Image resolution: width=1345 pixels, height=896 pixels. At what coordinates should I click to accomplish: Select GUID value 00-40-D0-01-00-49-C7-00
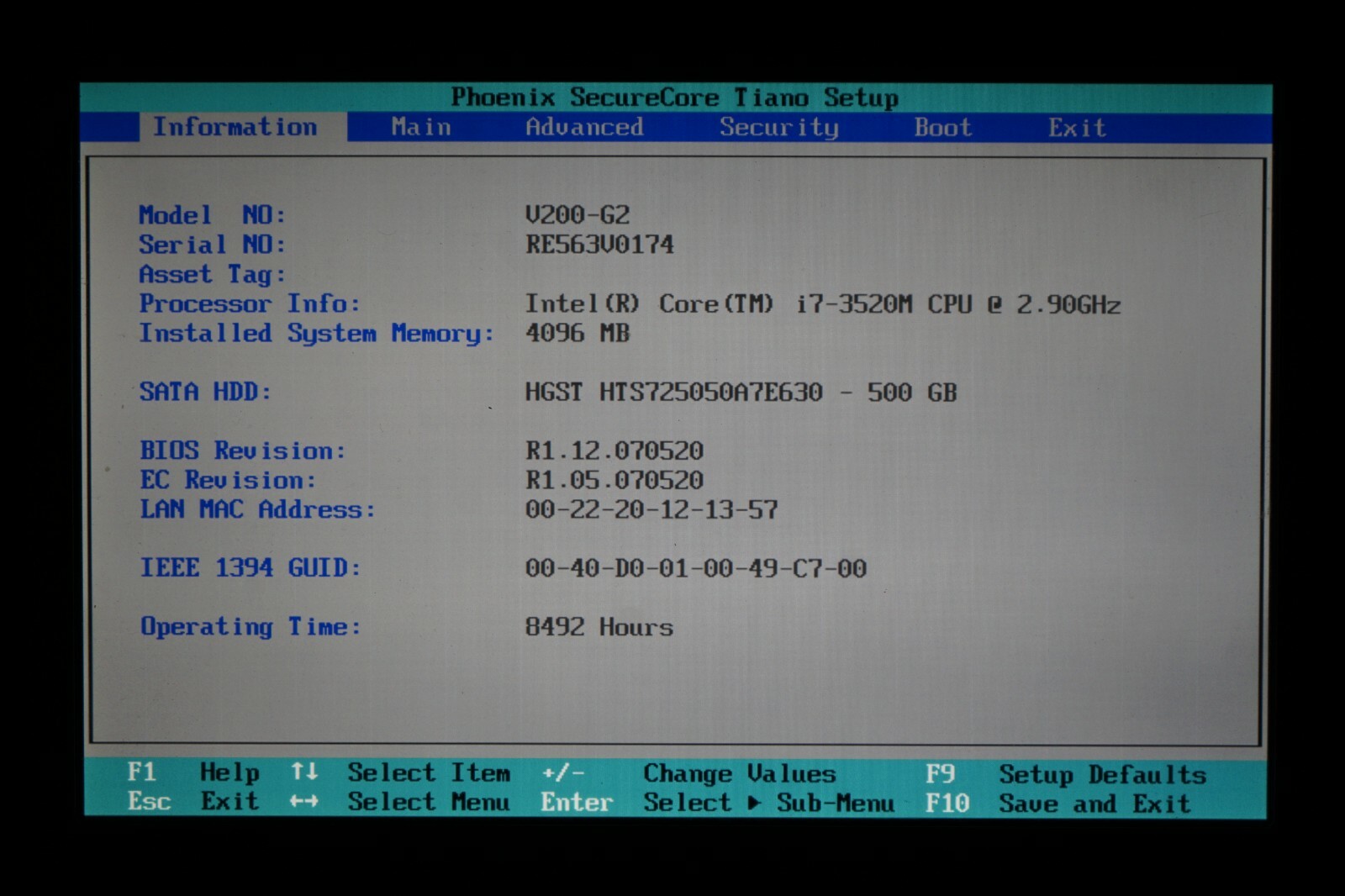pyautogui.click(x=696, y=568)
